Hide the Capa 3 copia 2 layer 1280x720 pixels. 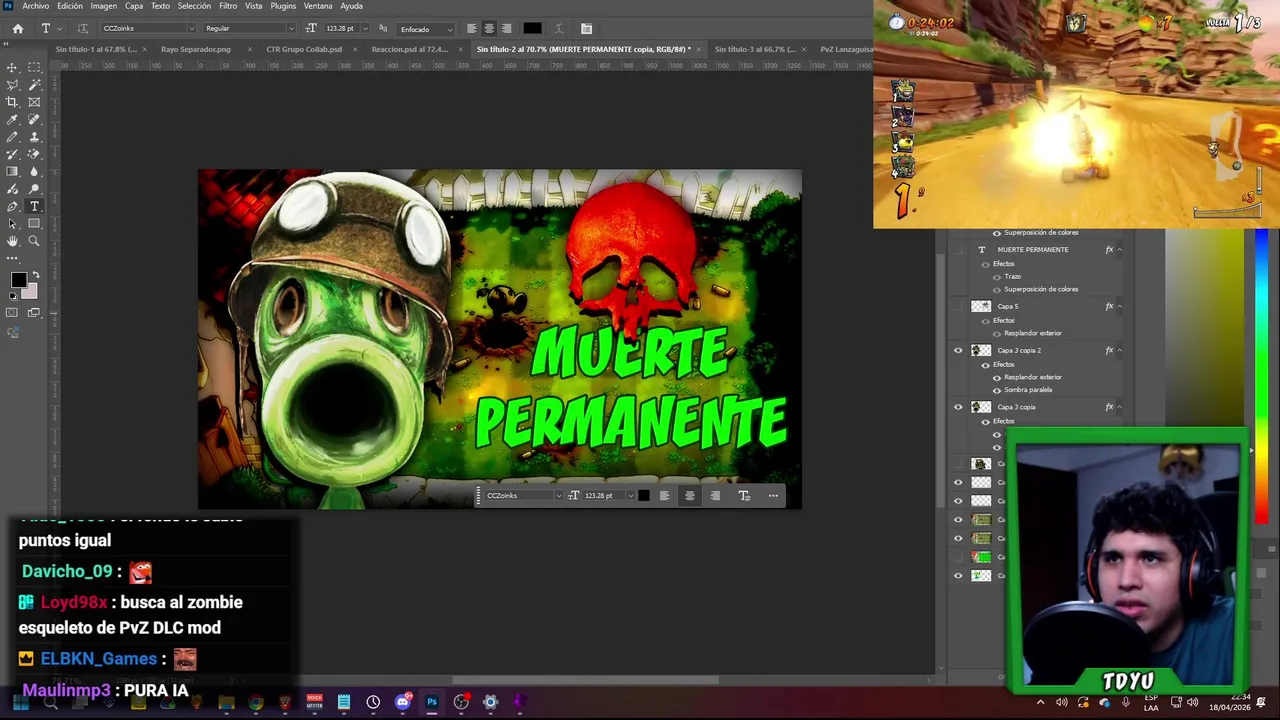coord(958,350)
